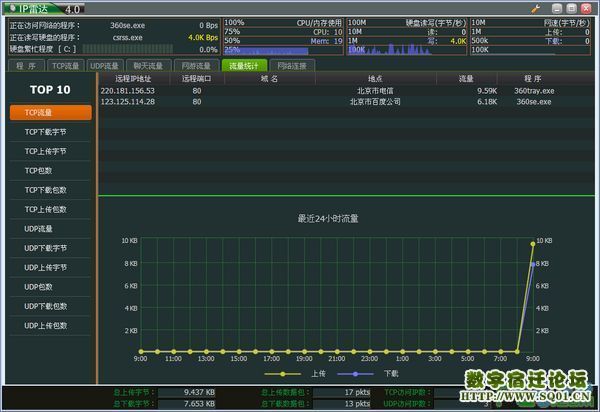Select the 流量统计 tab
This screenshot has height=412, width=600.
point(244,66)
